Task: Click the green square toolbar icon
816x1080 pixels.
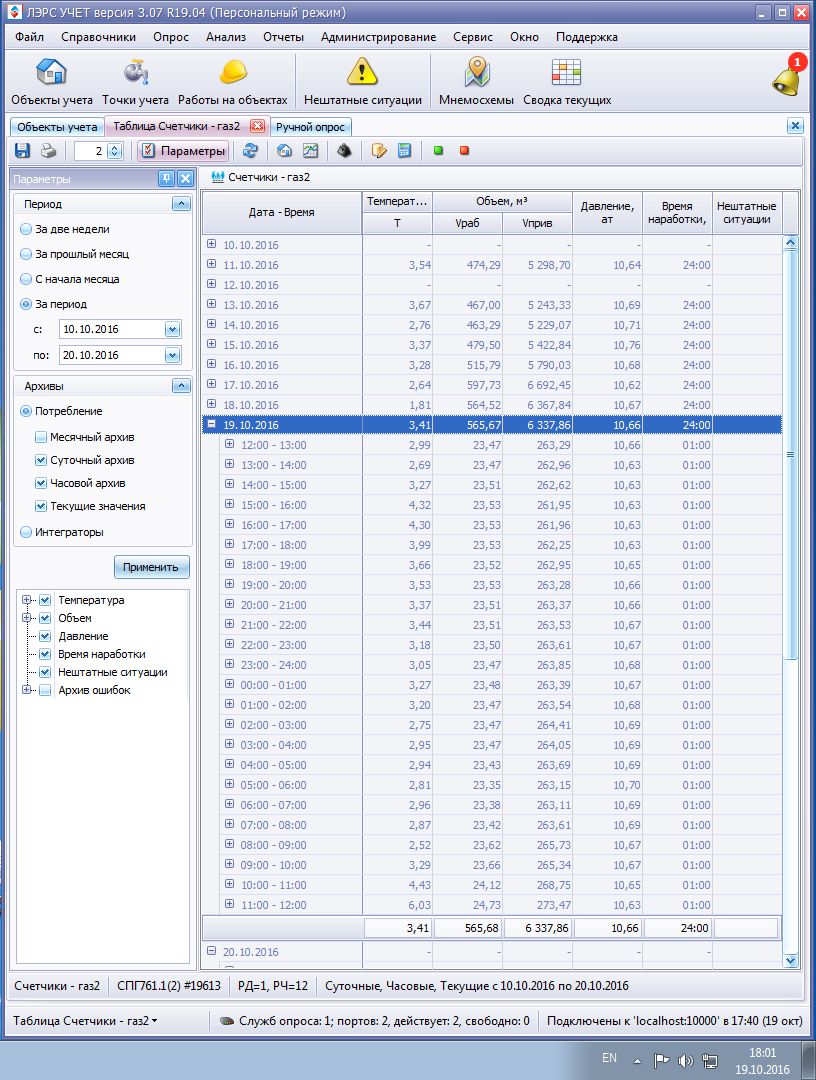Action: point(439,150)
